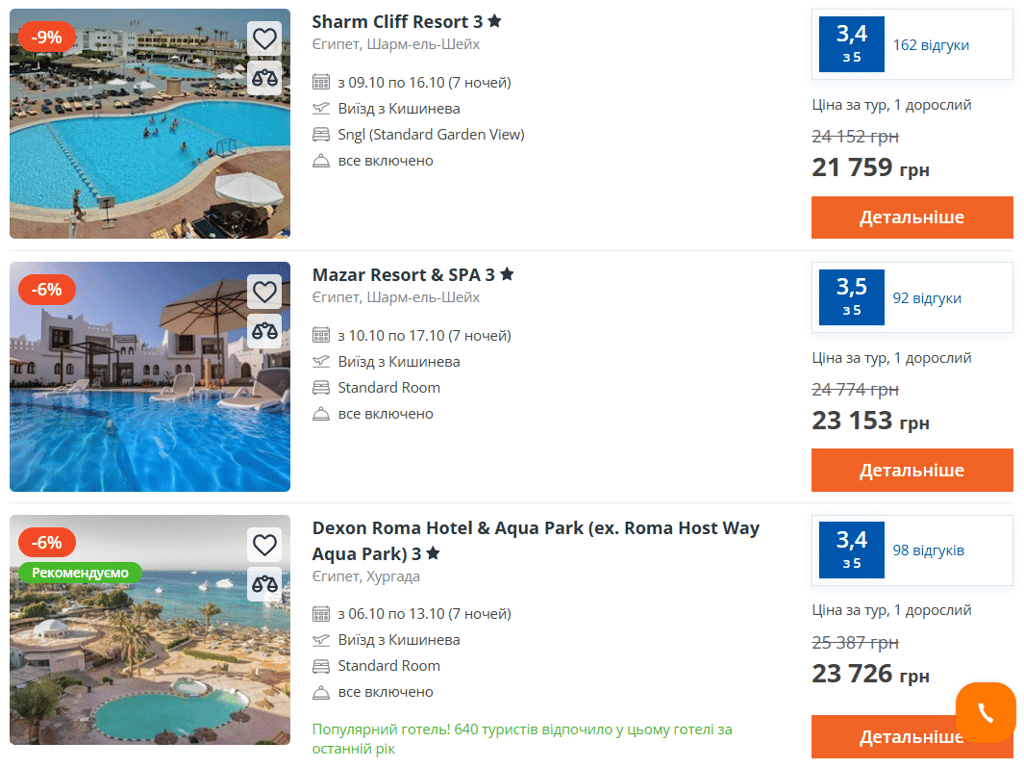
Task: Click the meal plate icon next to все включено
Action: (320, 160)
